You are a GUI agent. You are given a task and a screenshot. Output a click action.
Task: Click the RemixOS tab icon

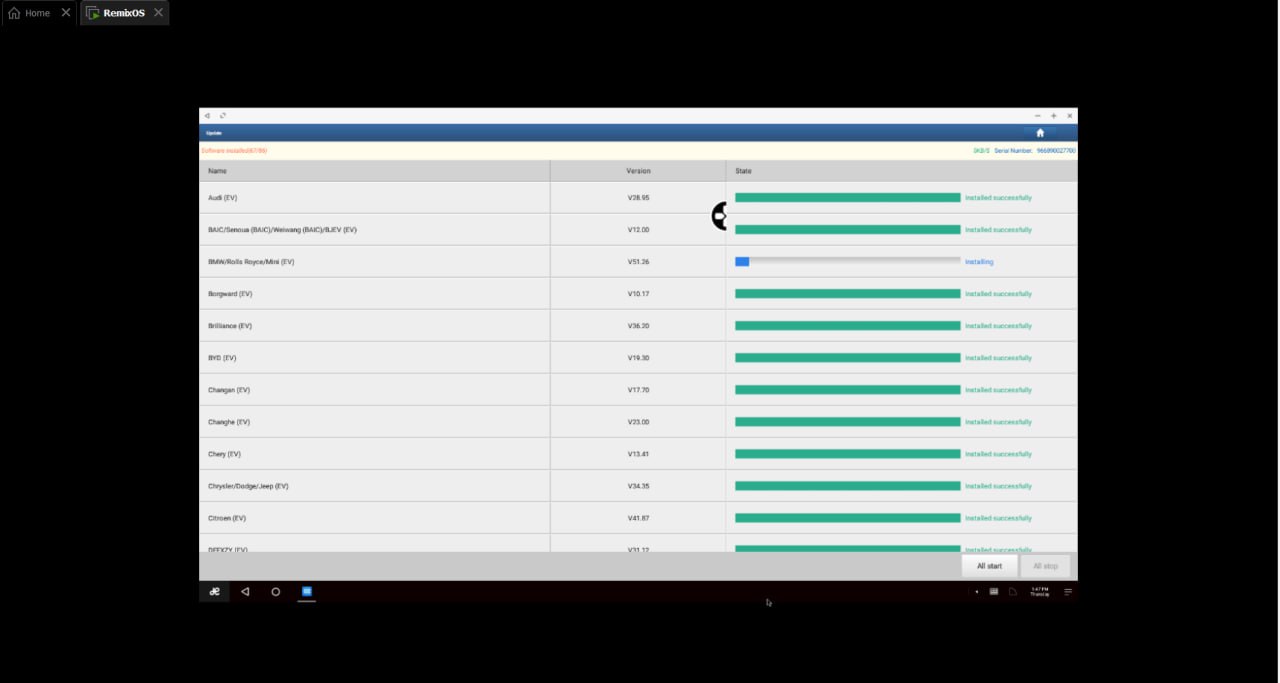click(x=93, y=13)
